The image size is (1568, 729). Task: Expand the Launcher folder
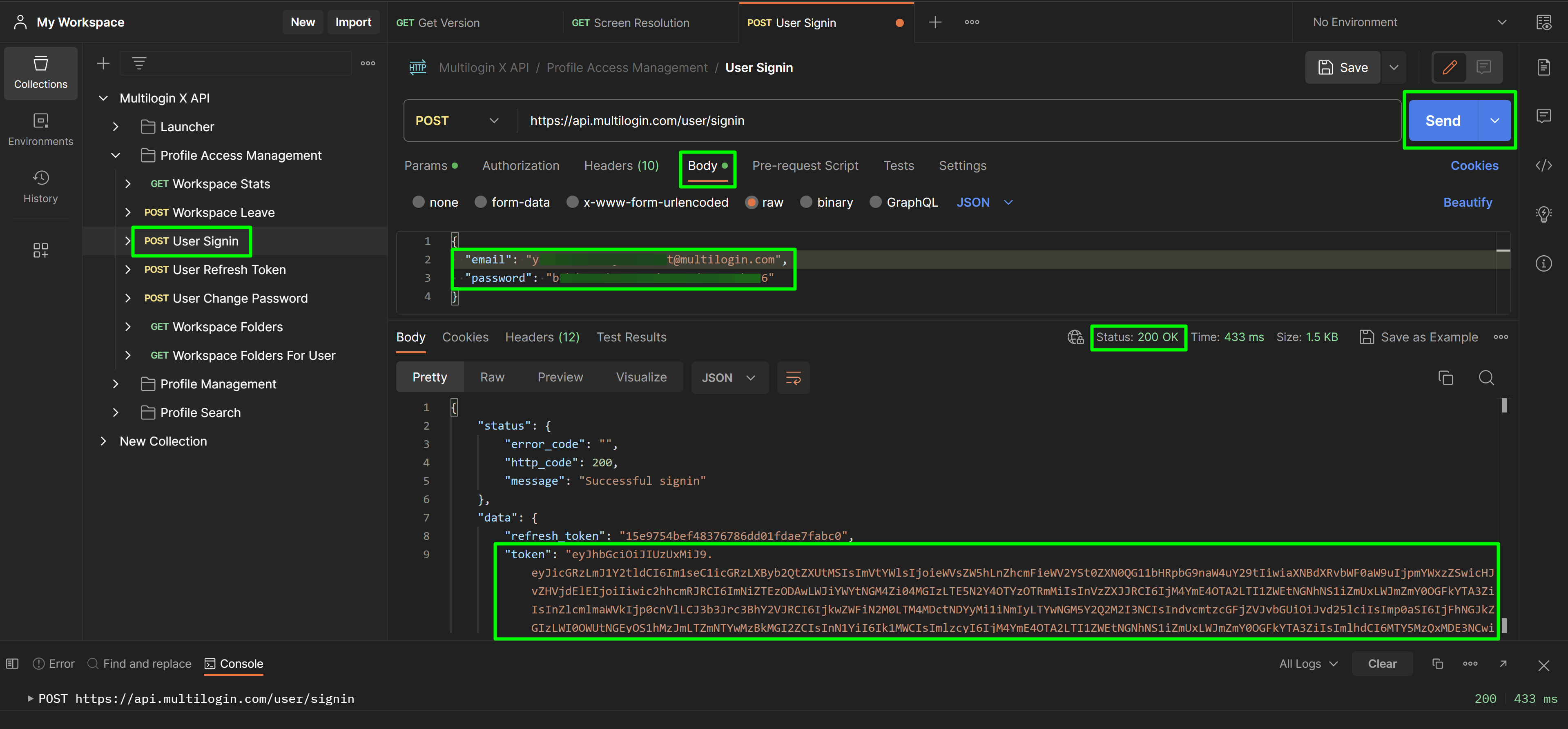[x=116, y=127]
